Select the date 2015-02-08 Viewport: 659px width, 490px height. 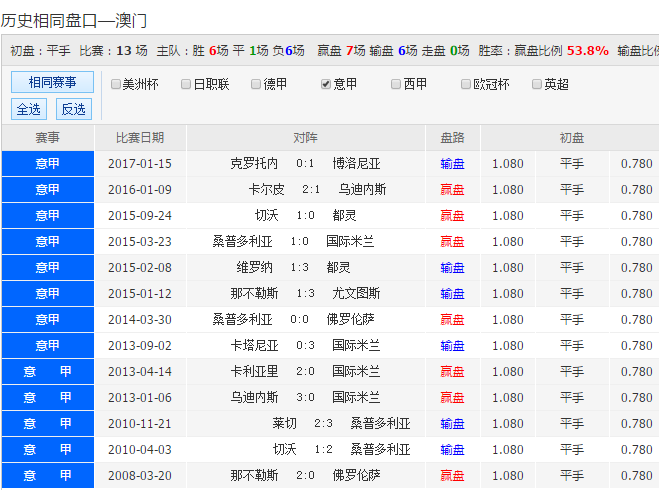[x=140, y=268]
